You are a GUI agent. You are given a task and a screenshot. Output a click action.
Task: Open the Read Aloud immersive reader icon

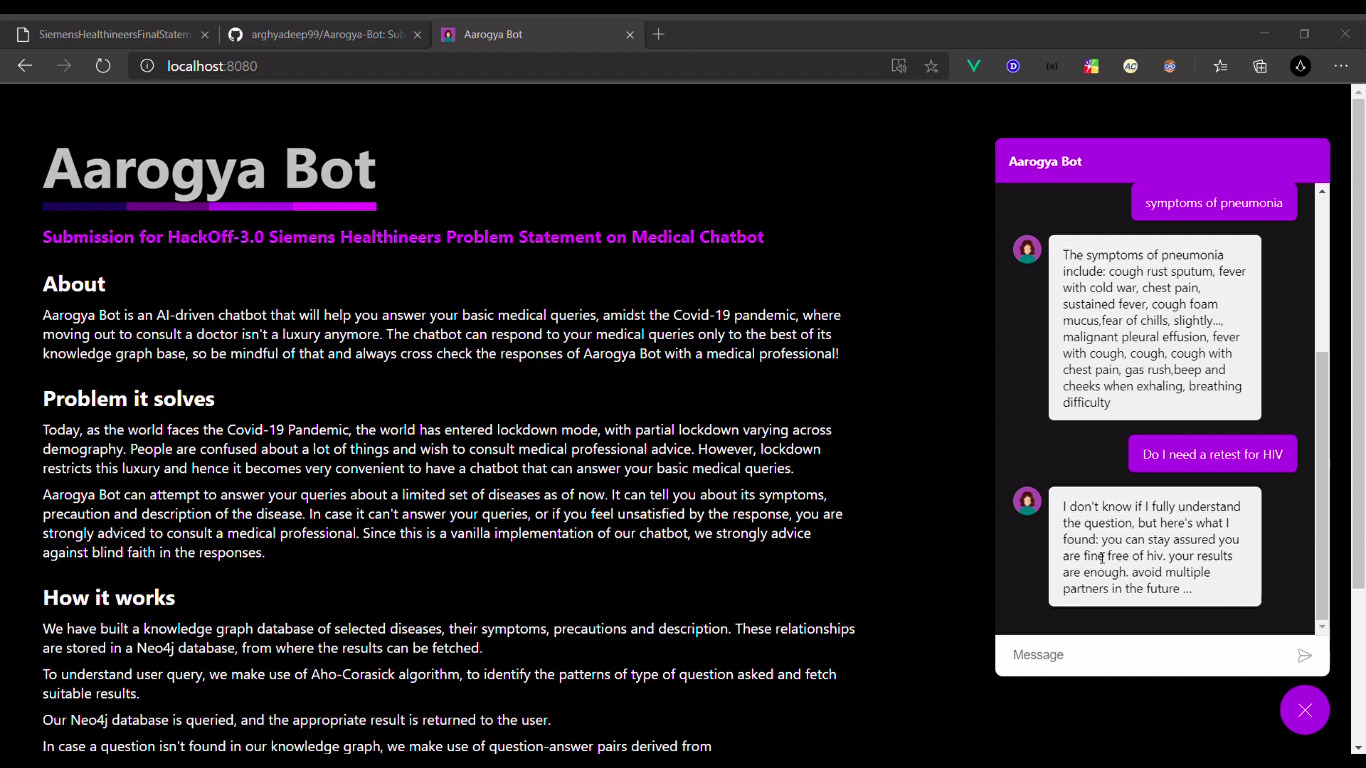point(899,66)
